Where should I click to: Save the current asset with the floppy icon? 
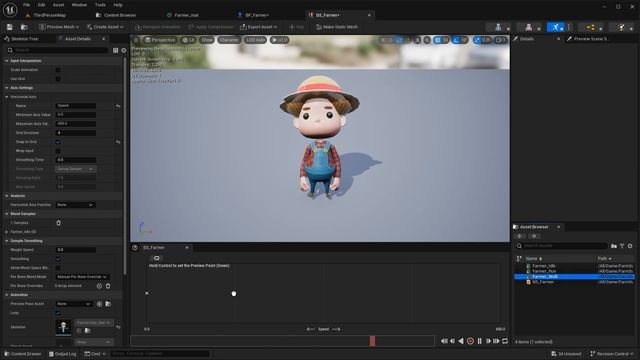[9, 27]
